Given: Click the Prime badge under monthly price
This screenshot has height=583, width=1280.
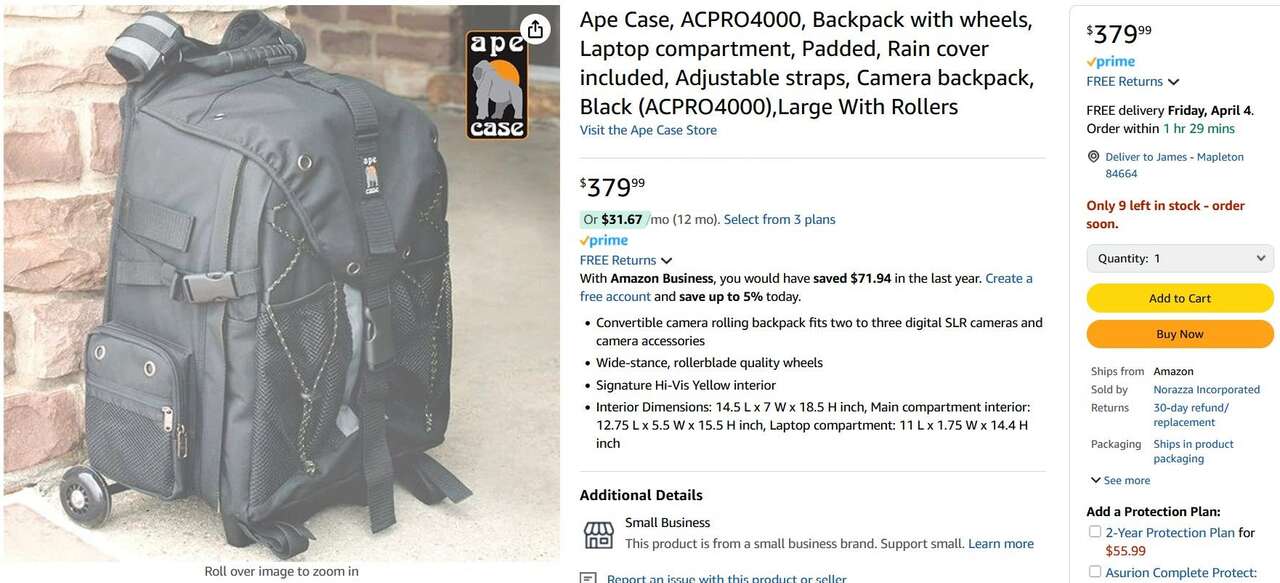Looking at the screenshot, I should pos(603,241).
